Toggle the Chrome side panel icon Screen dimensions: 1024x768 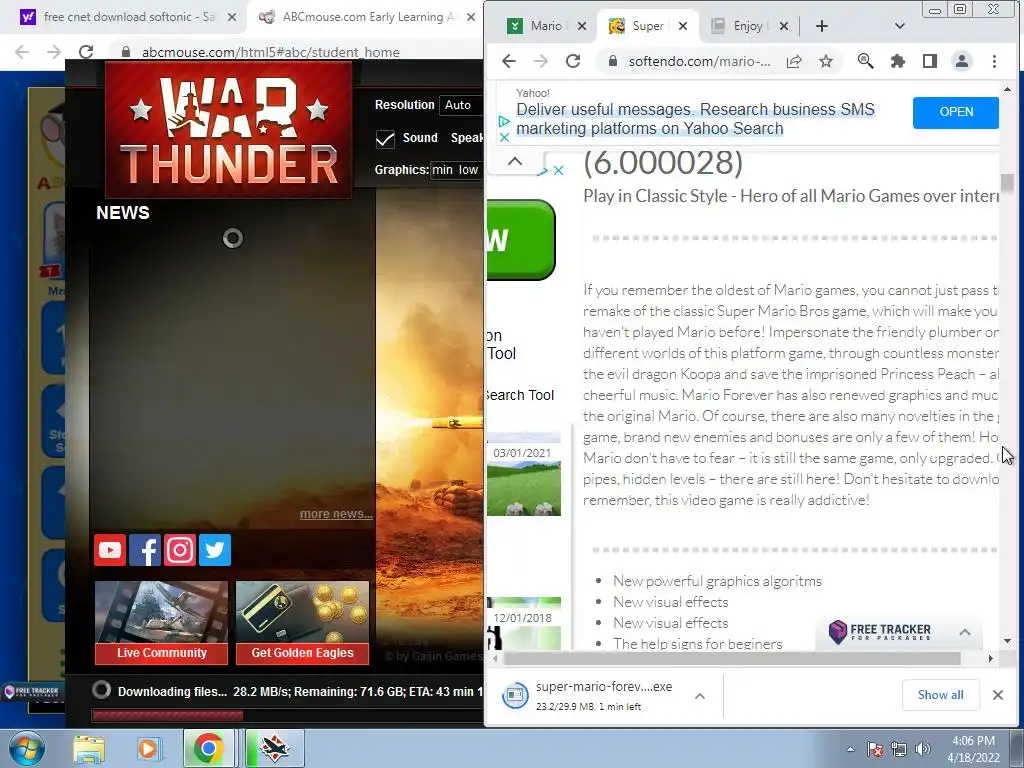(x=930, y=61)
